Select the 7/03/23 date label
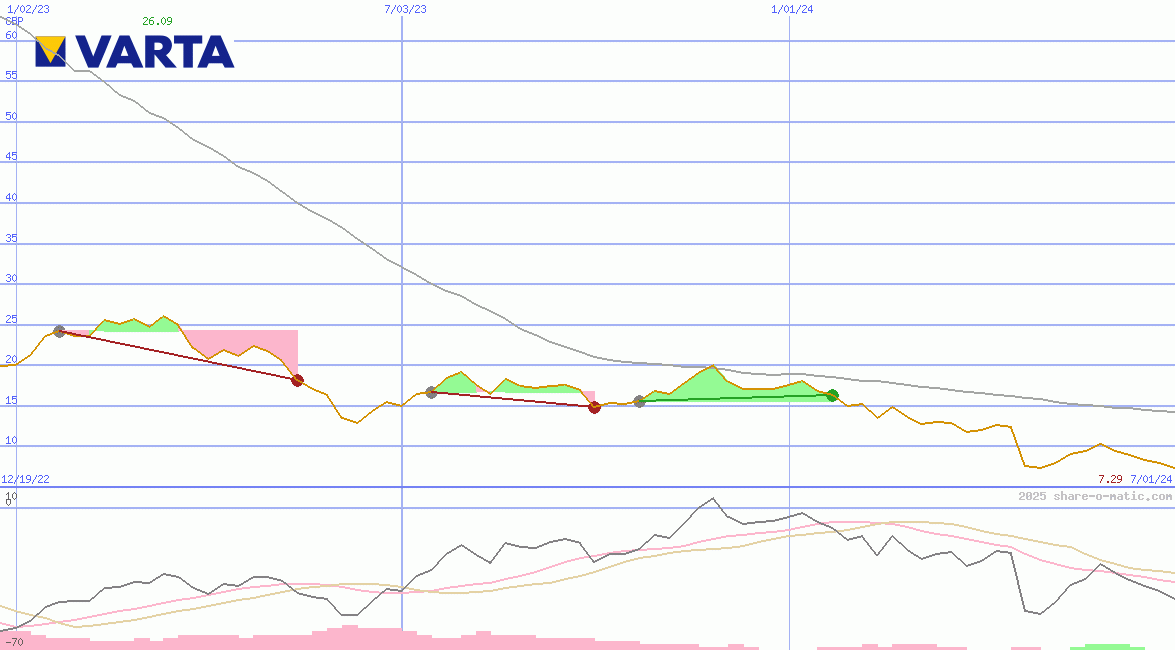The width and height of the screenshot is (1175, 650). click(x=405, y=9)
